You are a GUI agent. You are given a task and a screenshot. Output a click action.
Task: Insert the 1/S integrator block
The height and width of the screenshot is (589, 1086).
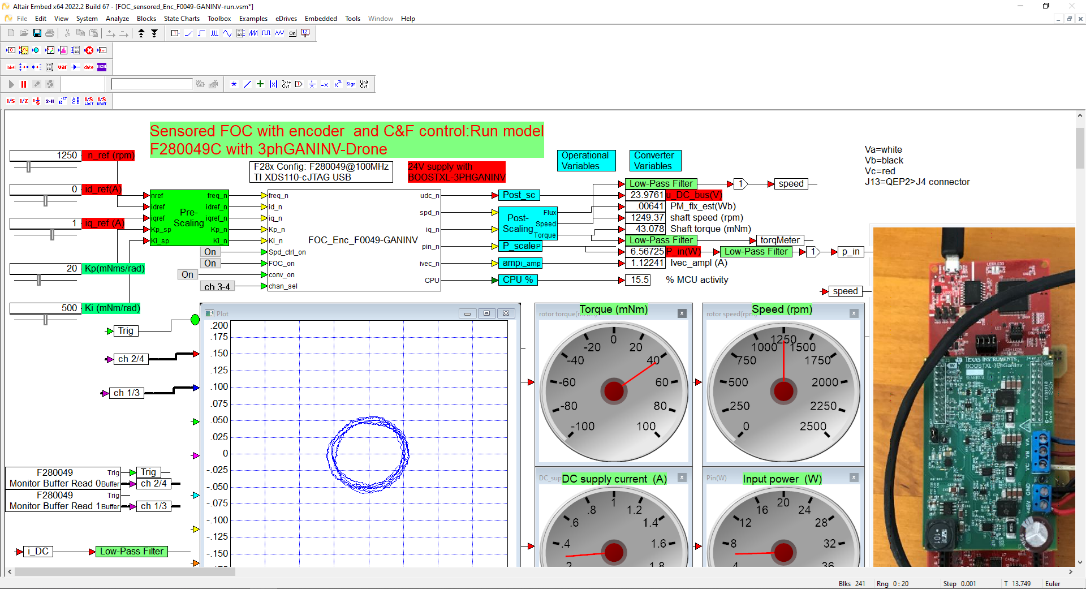pos(10,100)
